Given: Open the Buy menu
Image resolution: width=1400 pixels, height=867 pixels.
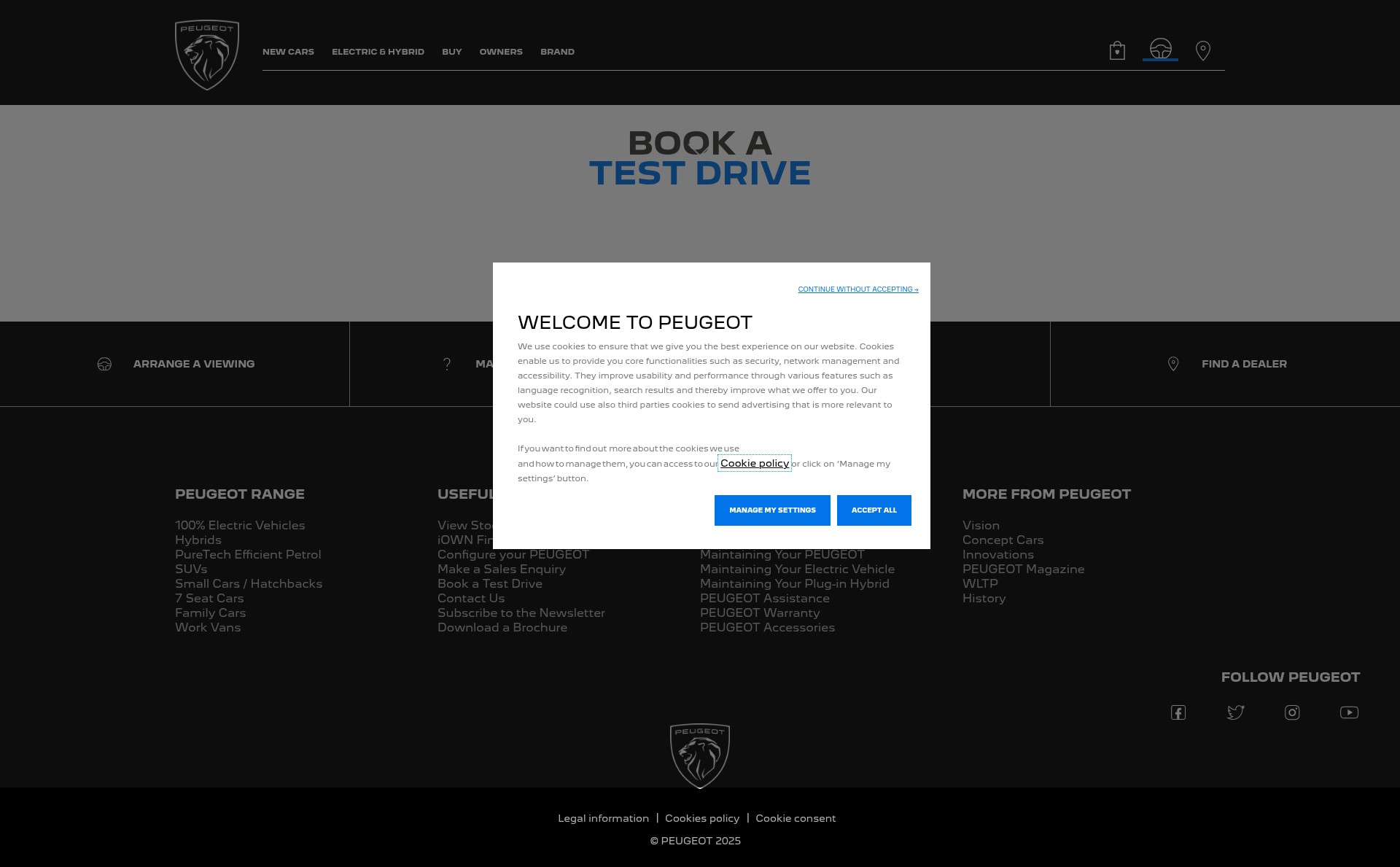Looking at the screenshot, I should pos(451,52).
